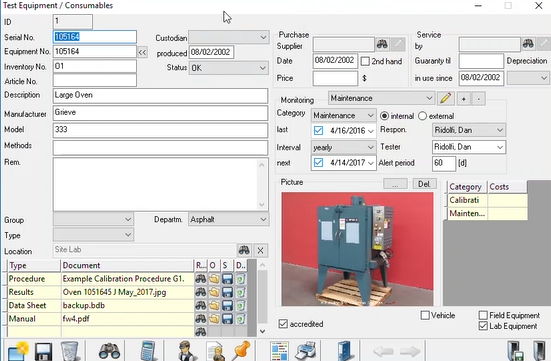Select the external radio button
The height and width of the screenshot is (361, 551).
click(422, 116)
